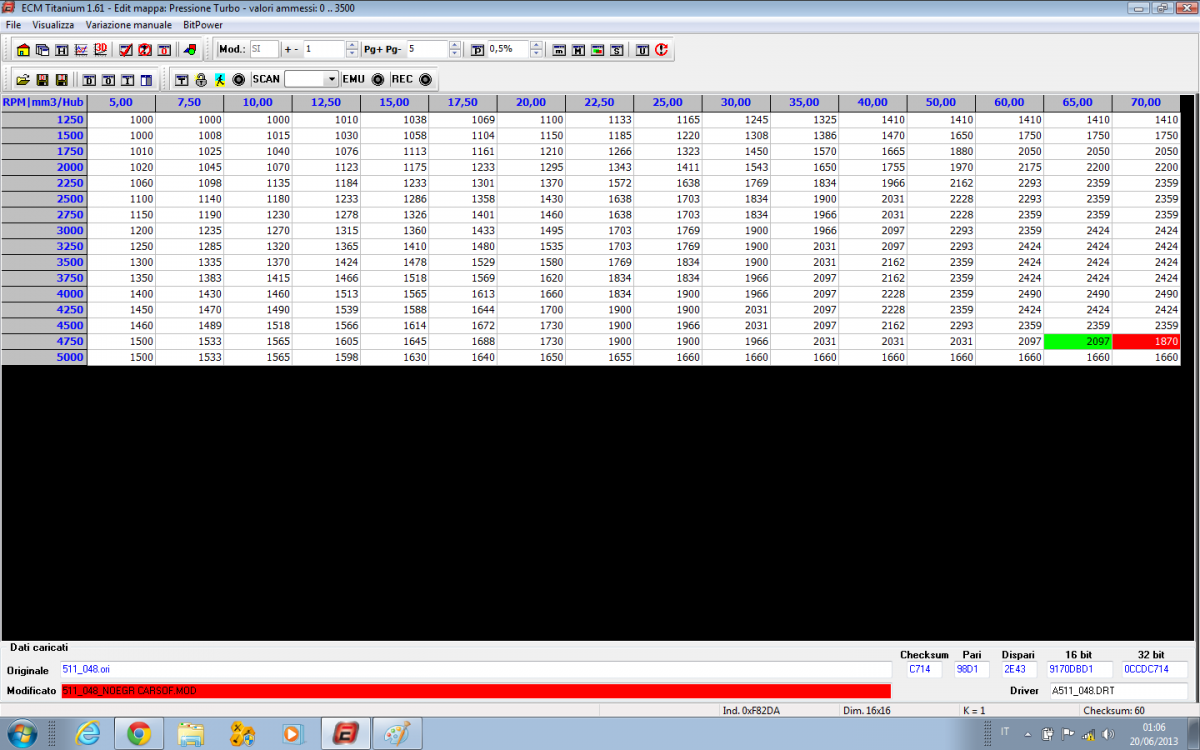Toggle the REC round button
The image size is (1200, 750).
click(x=425, y=79)
